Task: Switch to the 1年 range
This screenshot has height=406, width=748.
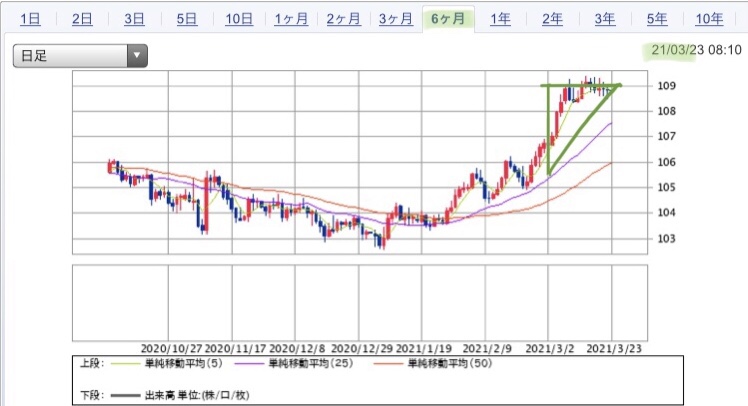Action: [500, 19]
